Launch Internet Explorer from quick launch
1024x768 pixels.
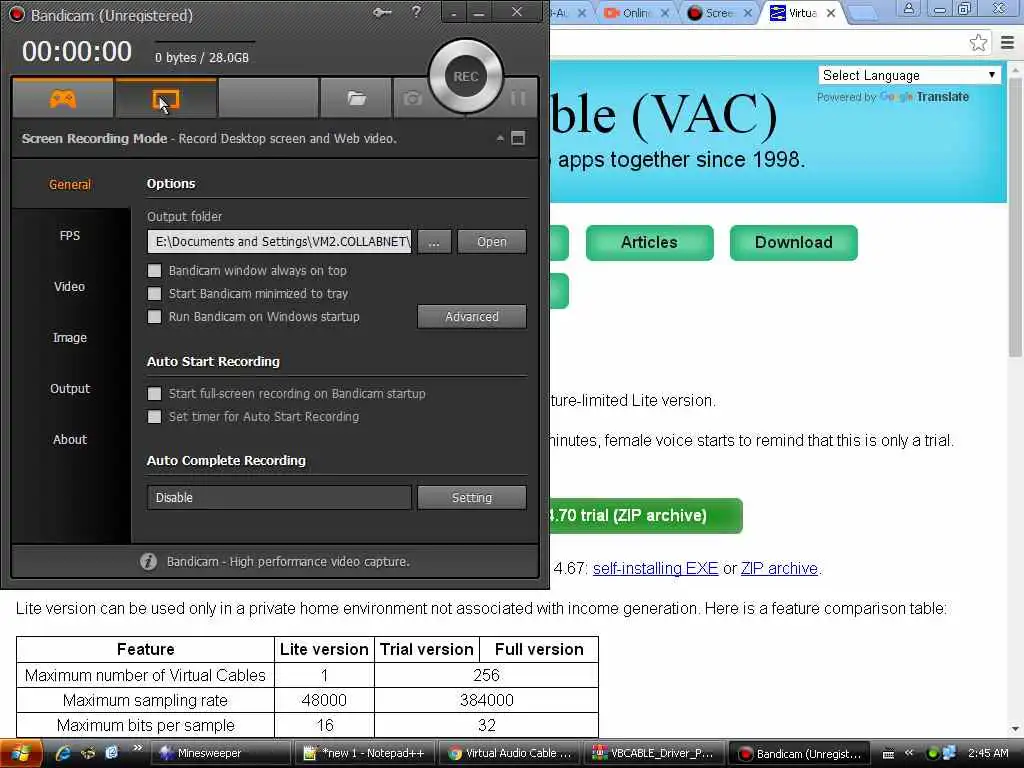click(63, 753)
